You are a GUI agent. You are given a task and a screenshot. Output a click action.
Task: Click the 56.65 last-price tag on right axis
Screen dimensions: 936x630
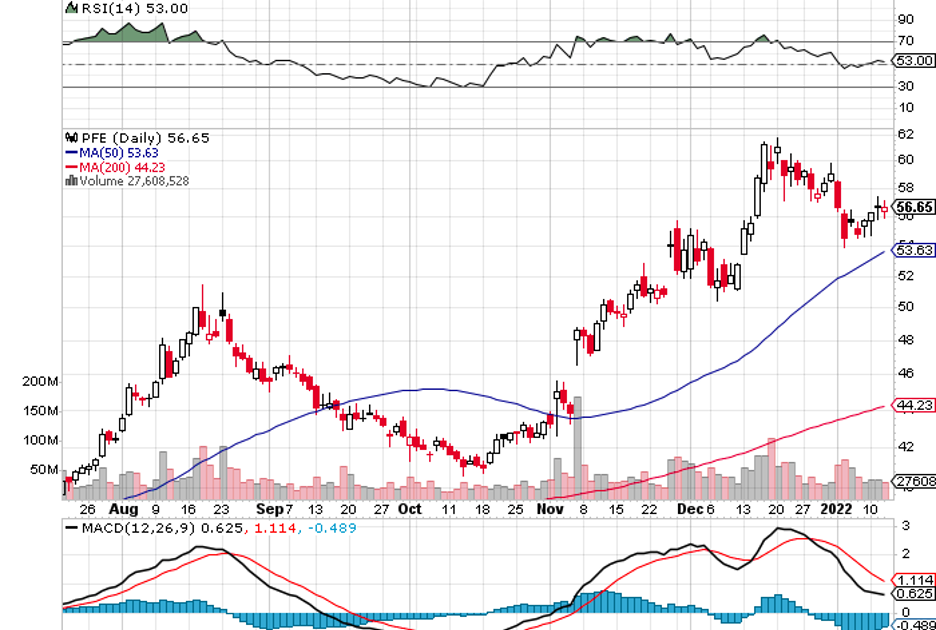tap(914, 207)
